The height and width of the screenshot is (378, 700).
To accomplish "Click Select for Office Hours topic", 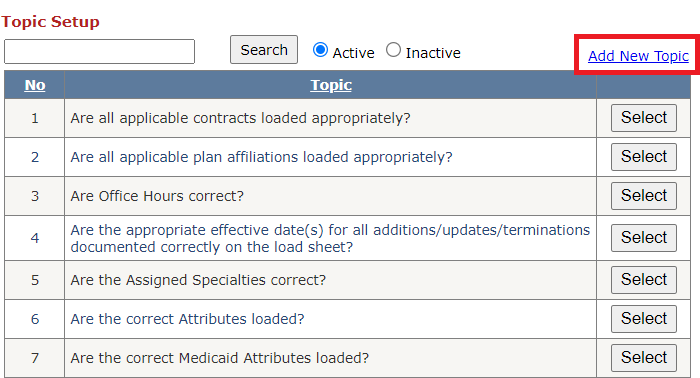I will (x=644, y=195).
